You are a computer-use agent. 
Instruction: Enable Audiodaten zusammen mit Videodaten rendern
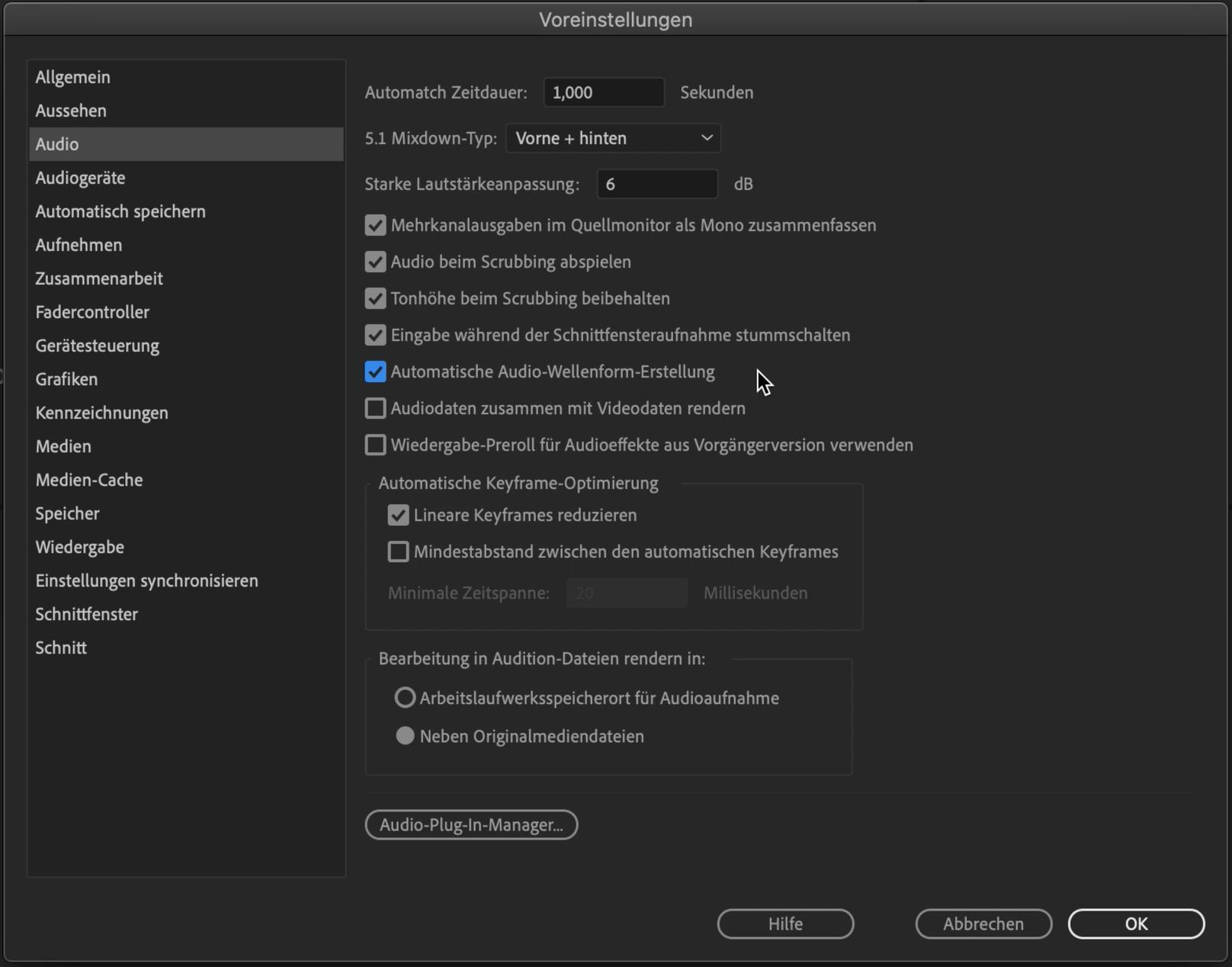click(375, 408)
